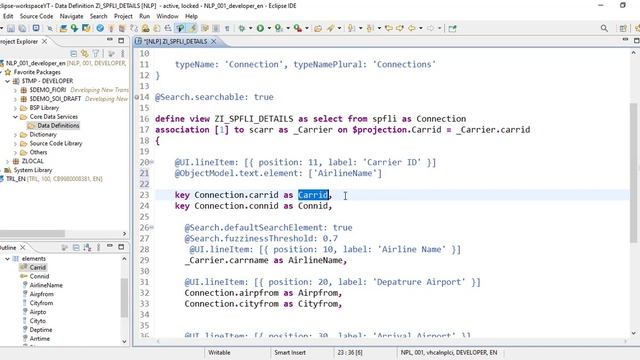The image size is (640, 360).
Task: Select the BSP Library folder
Action: (44, 108)
